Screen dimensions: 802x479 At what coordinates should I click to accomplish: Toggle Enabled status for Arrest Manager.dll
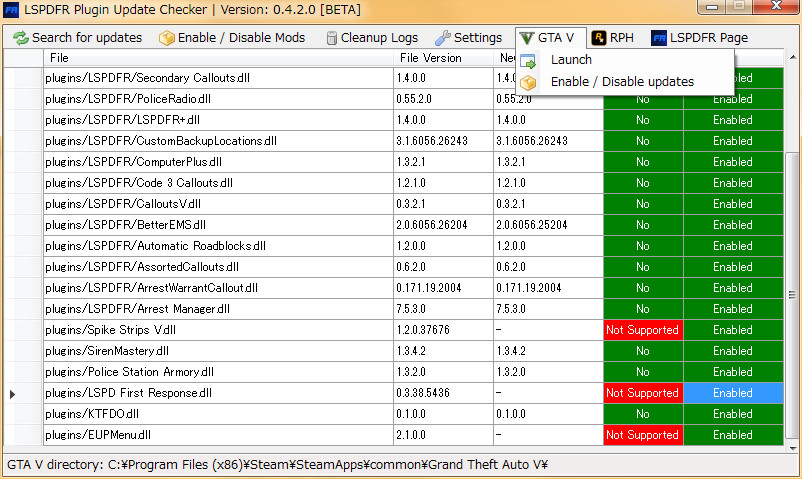pyautogui.click(x=733, y=309)
